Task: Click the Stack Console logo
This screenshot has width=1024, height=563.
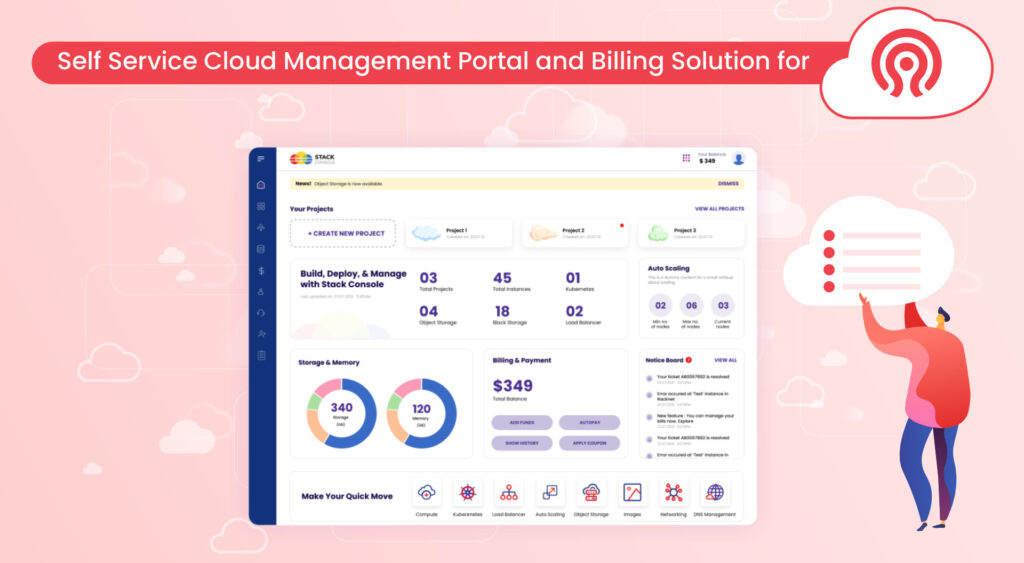Action: (313, 158)
